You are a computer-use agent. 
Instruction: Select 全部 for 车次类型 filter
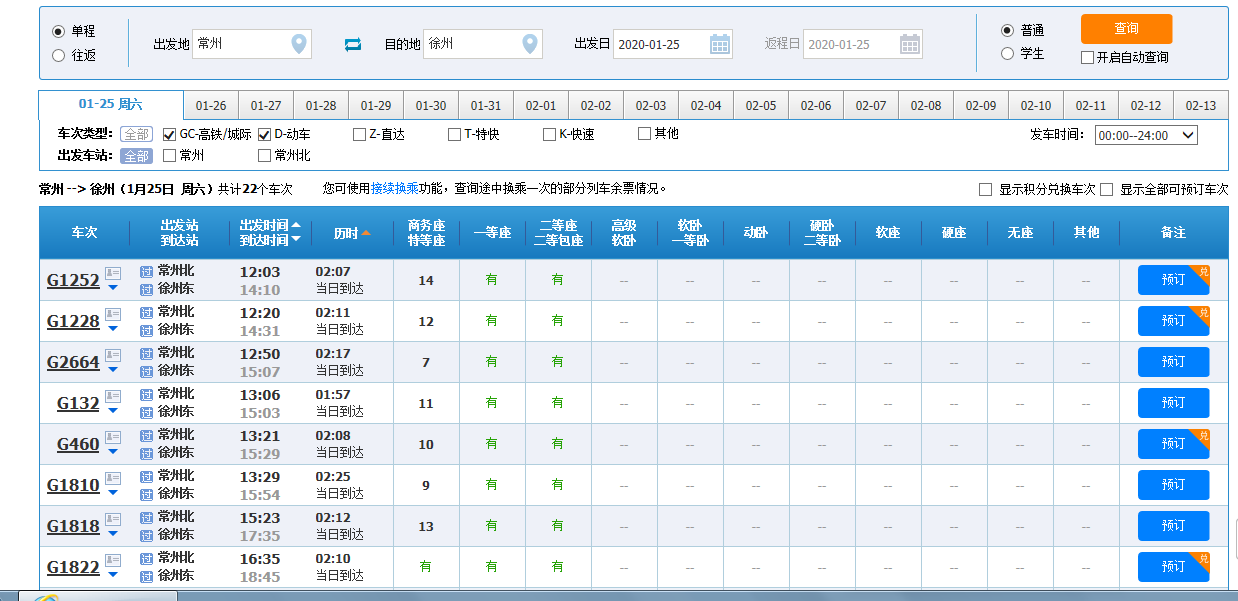tap(136, 134)
